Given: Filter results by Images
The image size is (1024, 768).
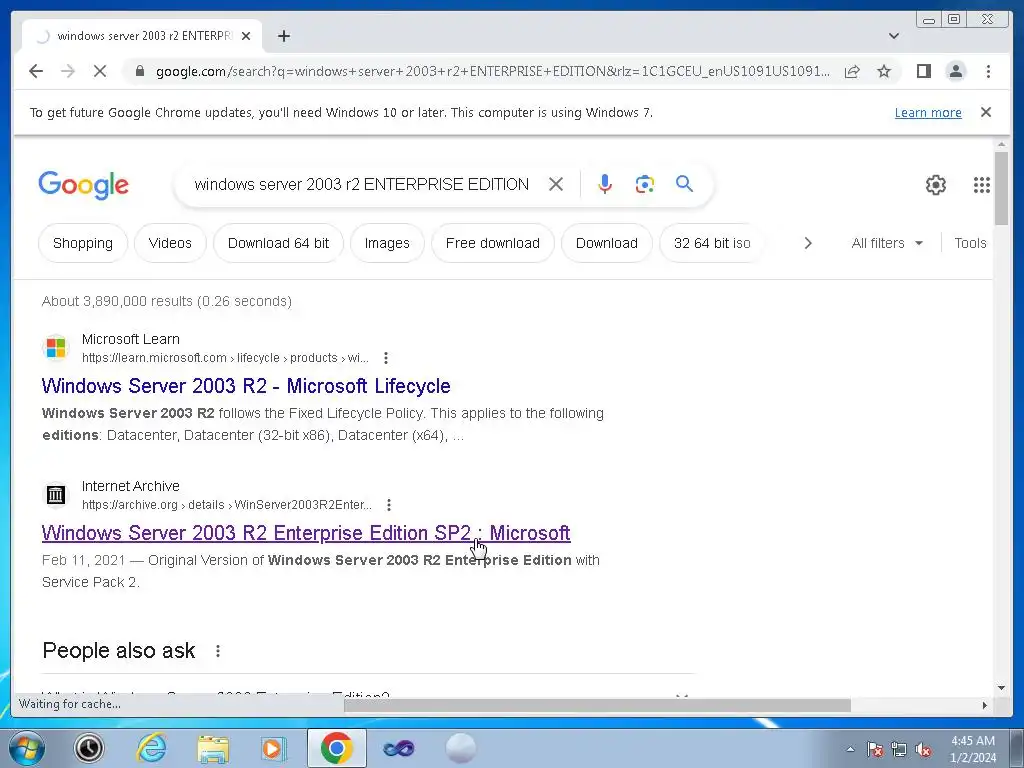Looking at the screenshot, I should 387,243.
